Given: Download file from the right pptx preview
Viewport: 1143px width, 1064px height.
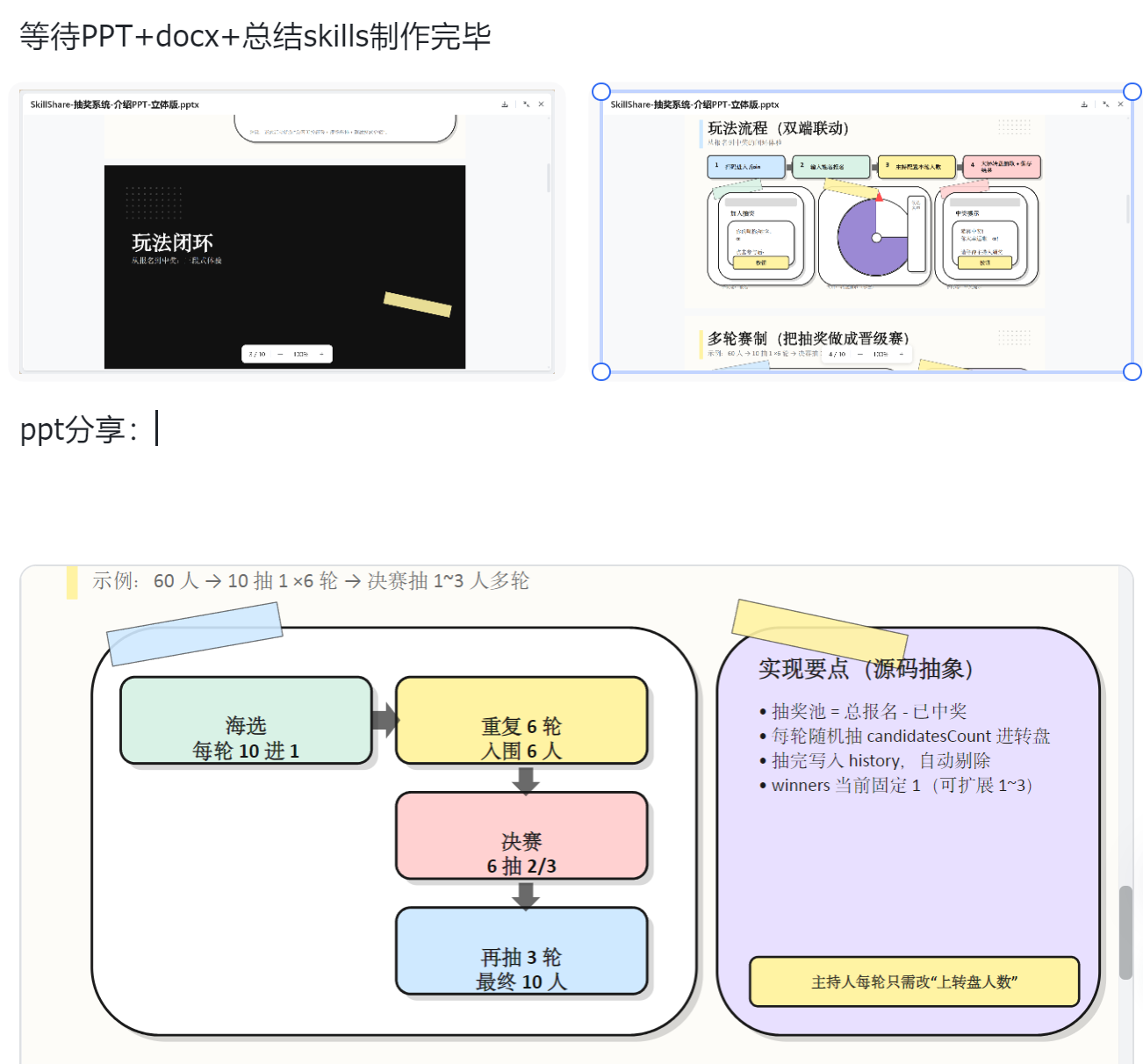Looking at the screenshot, I should click(x=1084, y=104).
